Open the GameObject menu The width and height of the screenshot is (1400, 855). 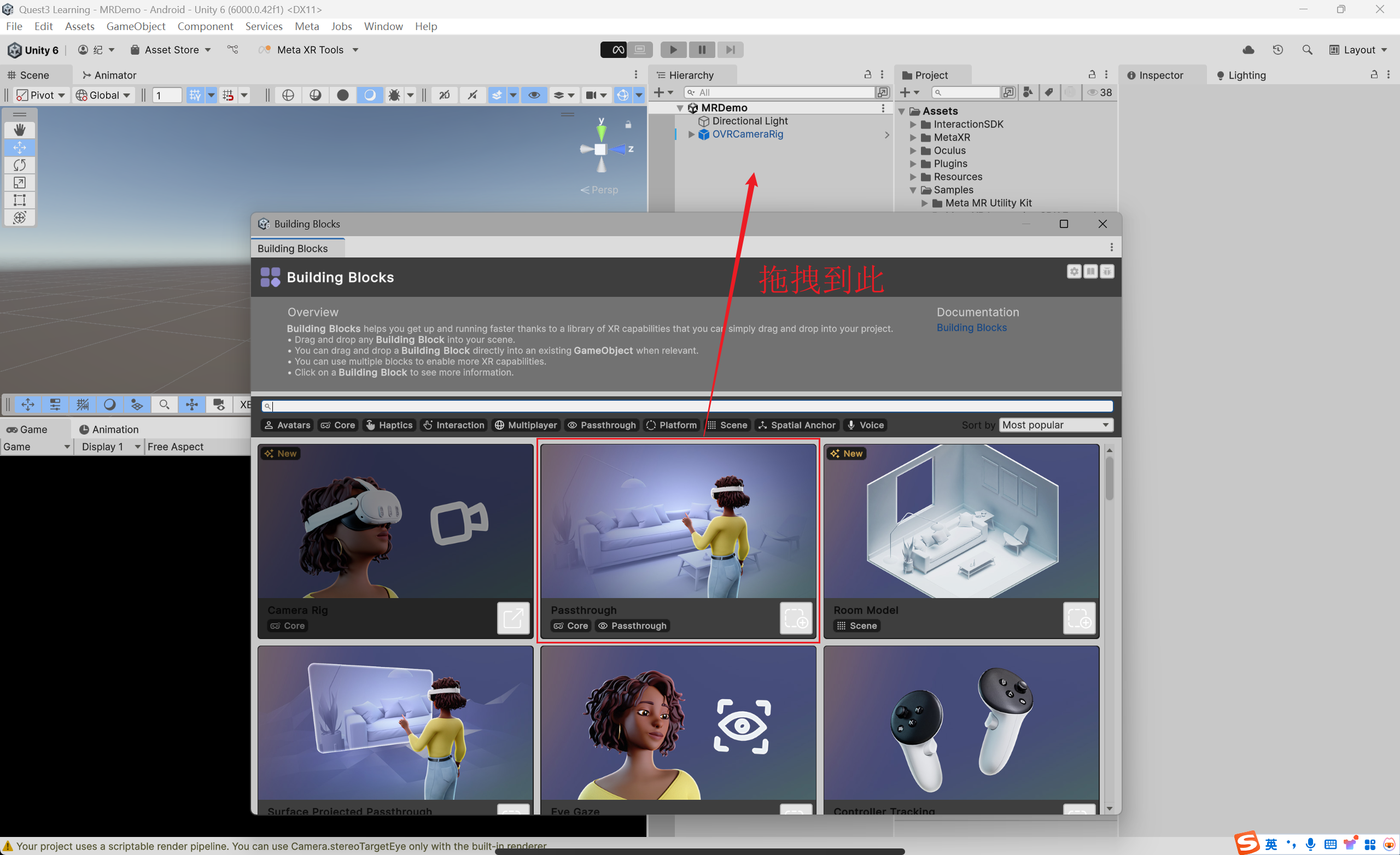point(135,26)
